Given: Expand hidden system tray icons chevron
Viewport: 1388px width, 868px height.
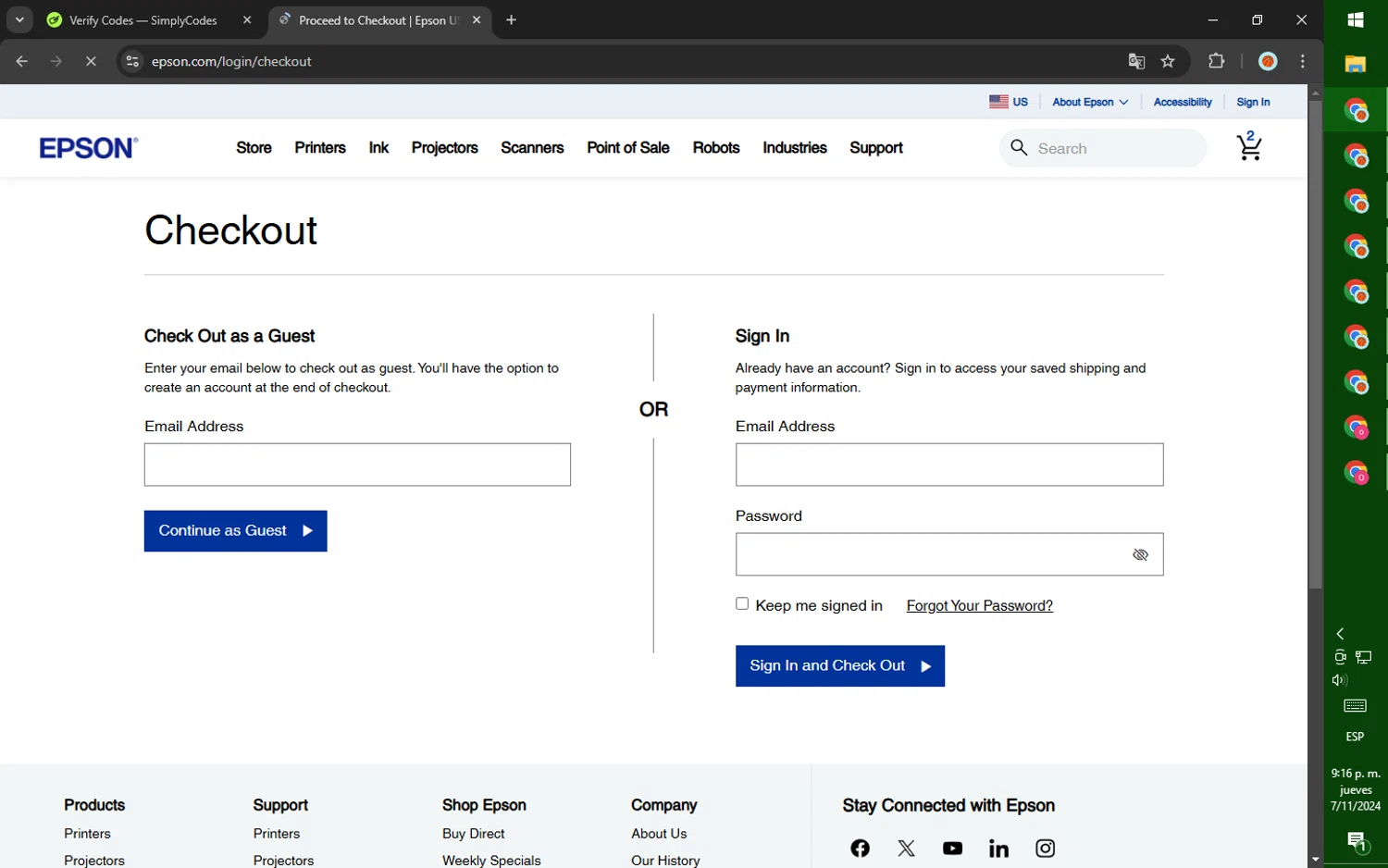Looking at the screenshot, I should 1340,634.
